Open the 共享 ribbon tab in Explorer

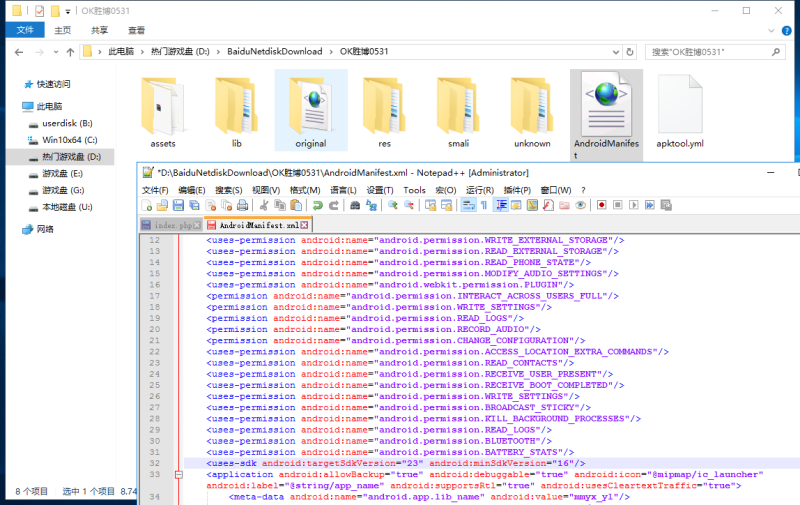99,30
